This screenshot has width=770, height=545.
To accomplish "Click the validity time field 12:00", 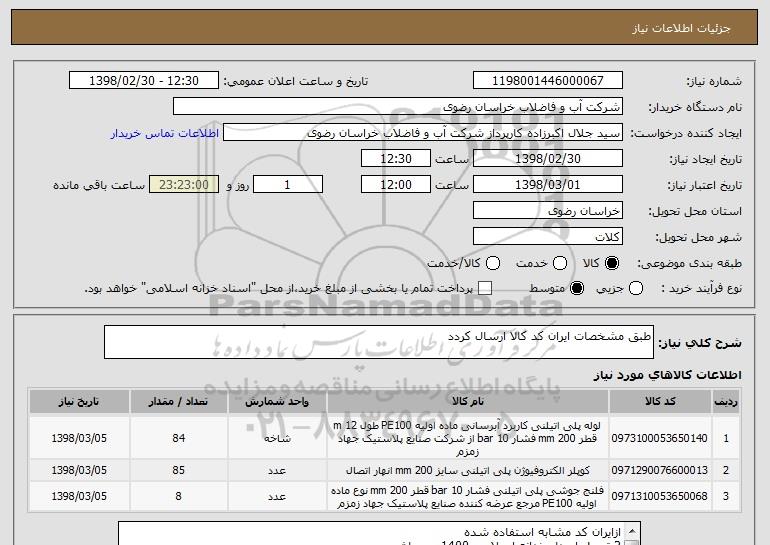I will pyautogui.click(x=396, y=185).
